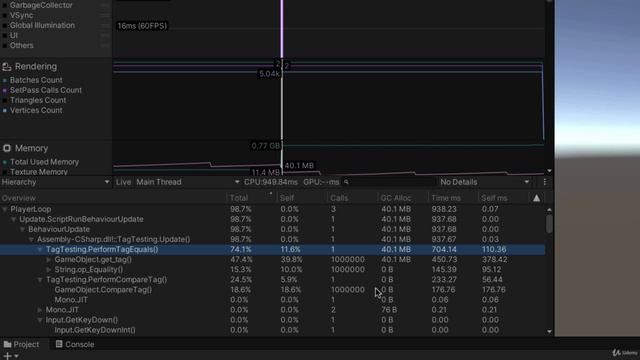Toggle Vertices Count chart series

(4, 110)
